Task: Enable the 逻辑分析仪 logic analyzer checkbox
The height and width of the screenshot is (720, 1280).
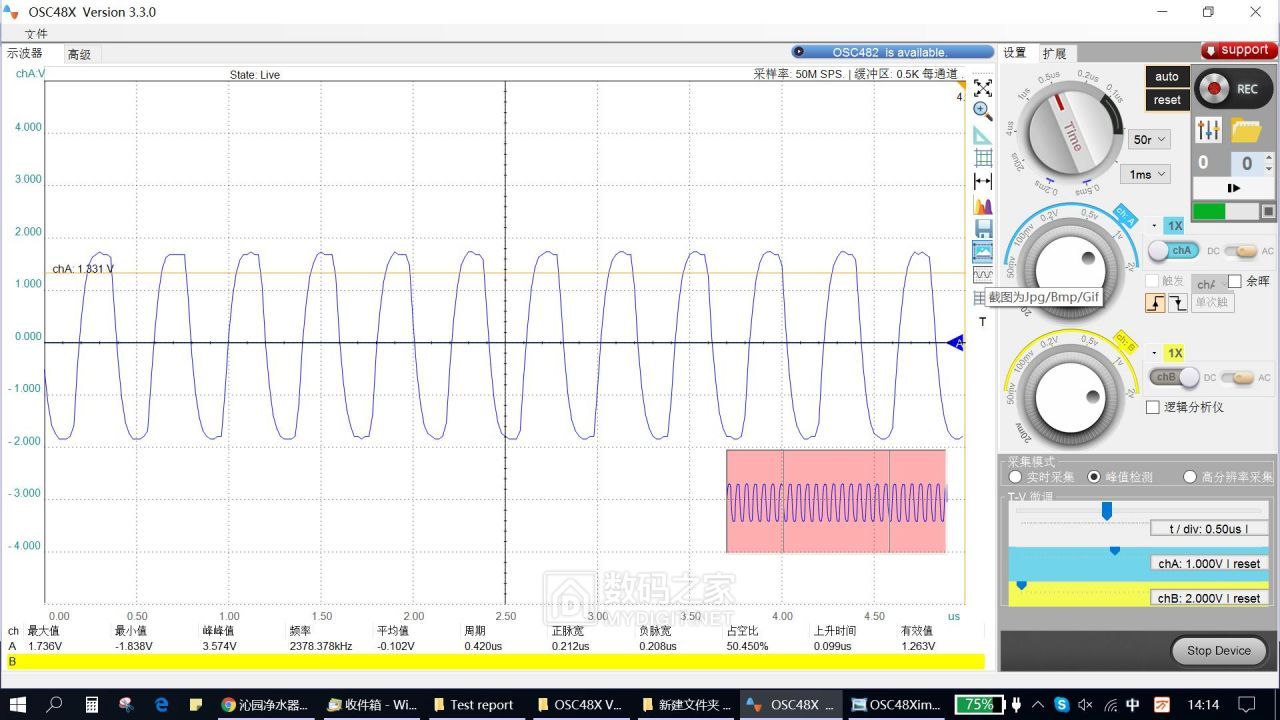Action: (x=1153, y=407)
